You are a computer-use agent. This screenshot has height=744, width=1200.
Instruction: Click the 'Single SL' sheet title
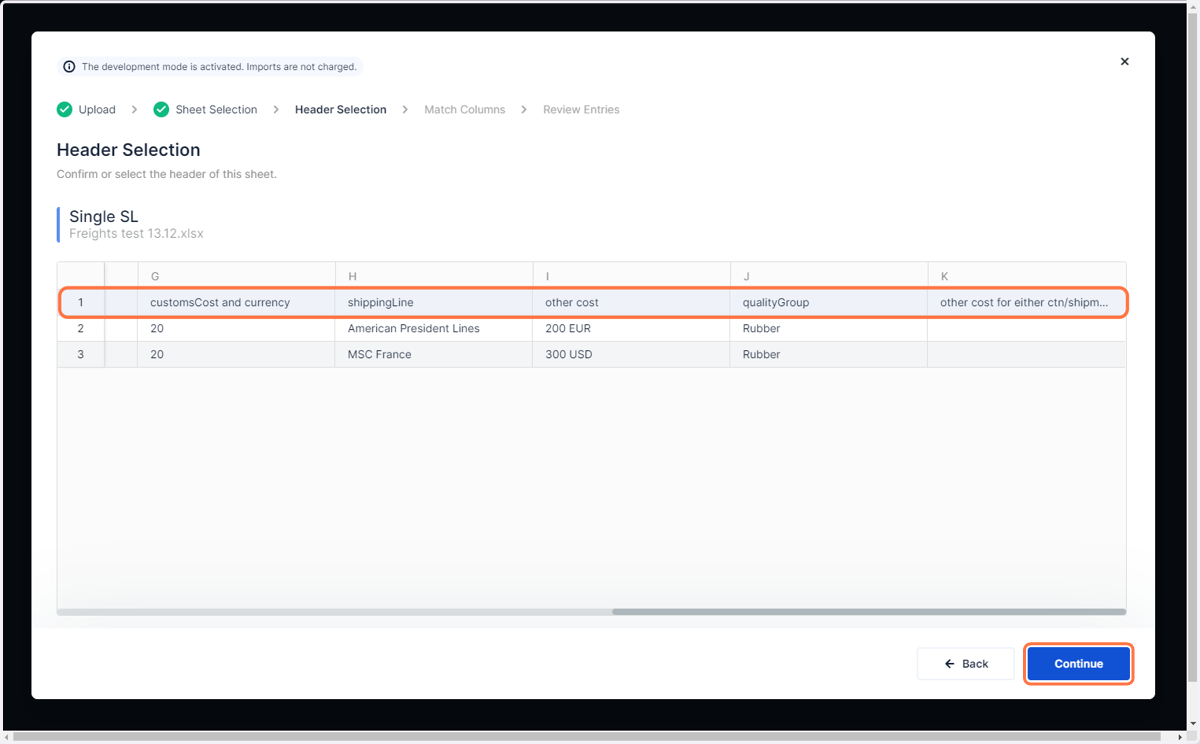tap(103, 216)
